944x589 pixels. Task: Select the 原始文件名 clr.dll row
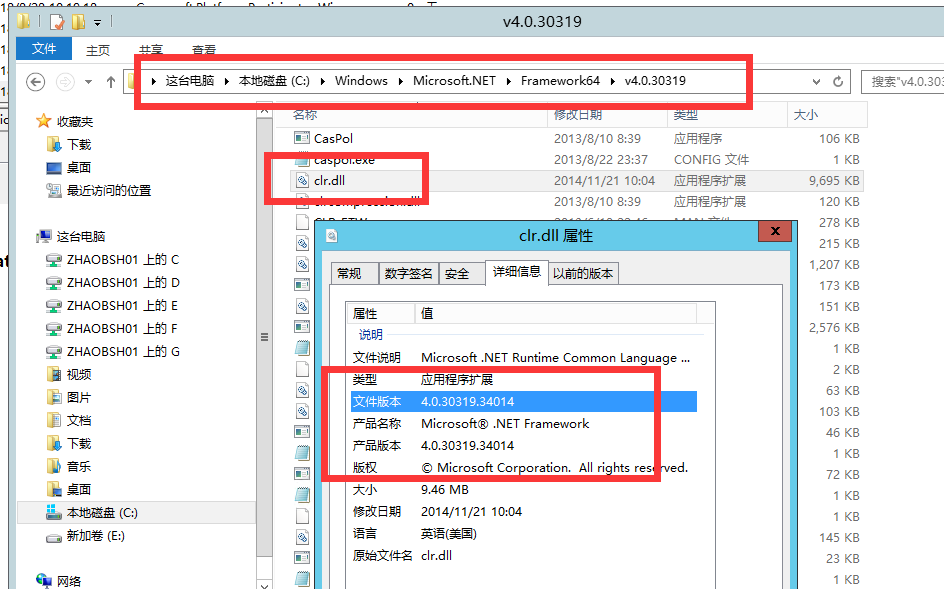coord(523,556)
